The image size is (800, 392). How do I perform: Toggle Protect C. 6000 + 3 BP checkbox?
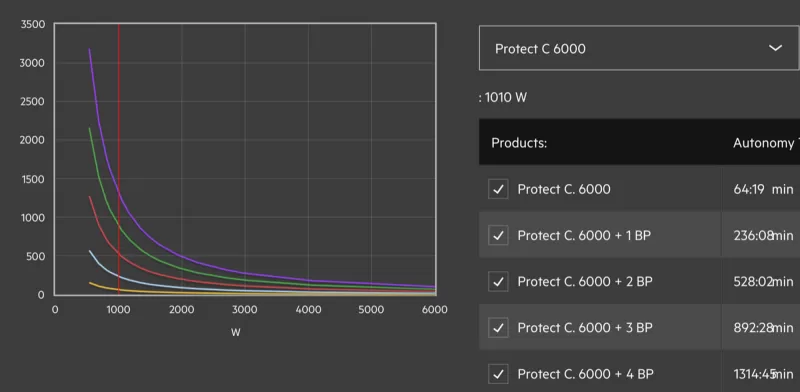pyautogui.click(x=498, y=327)
